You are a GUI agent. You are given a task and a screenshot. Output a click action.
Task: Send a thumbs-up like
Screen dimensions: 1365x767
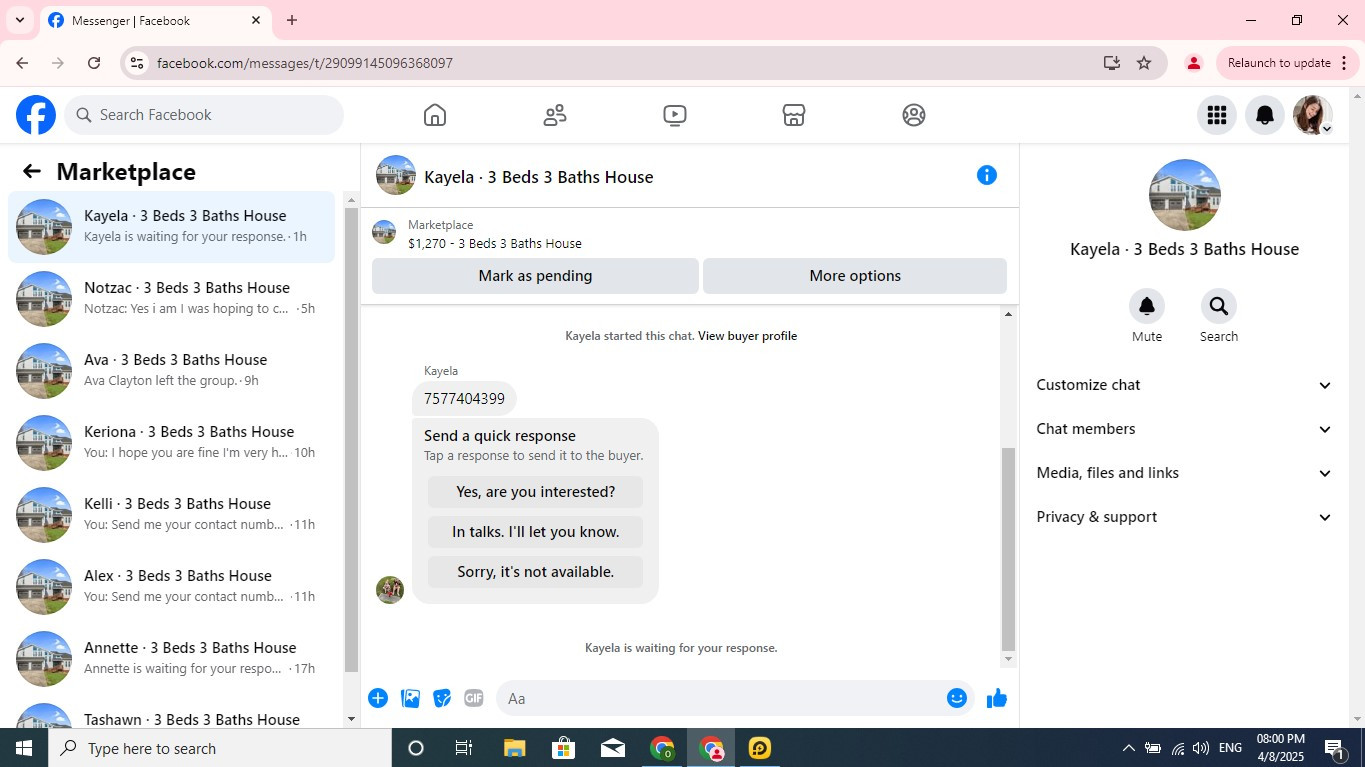click(x=997, y=698)
